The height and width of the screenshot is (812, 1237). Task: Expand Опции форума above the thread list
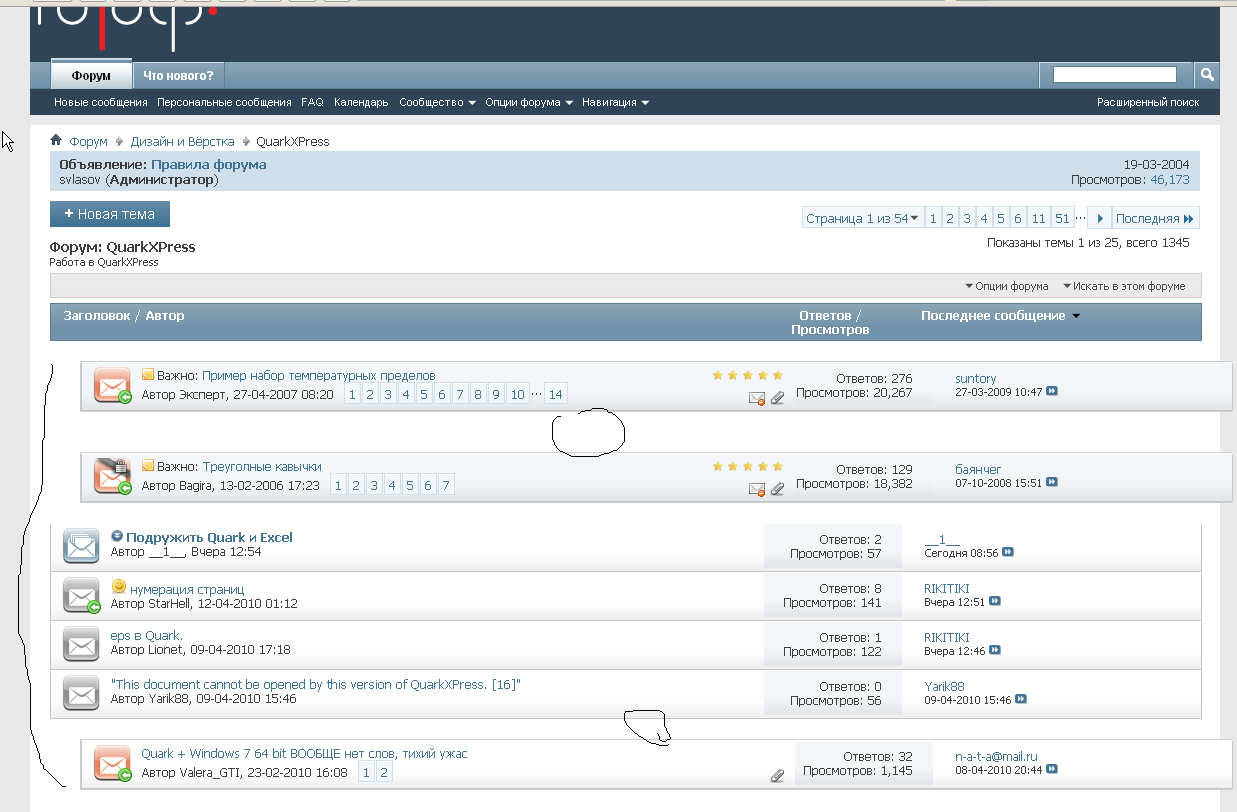click(1007, 286)
